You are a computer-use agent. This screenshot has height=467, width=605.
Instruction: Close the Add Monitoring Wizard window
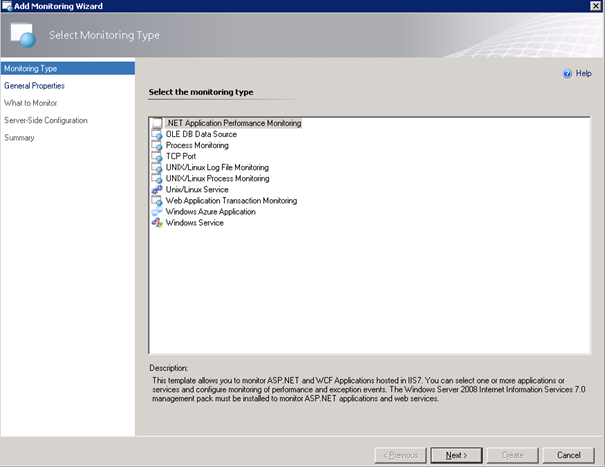tap(596, 6)
